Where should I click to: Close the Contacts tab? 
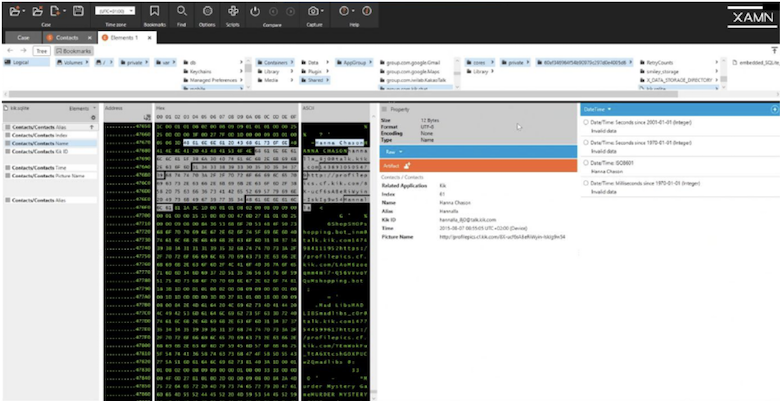[x=90, y=38]
